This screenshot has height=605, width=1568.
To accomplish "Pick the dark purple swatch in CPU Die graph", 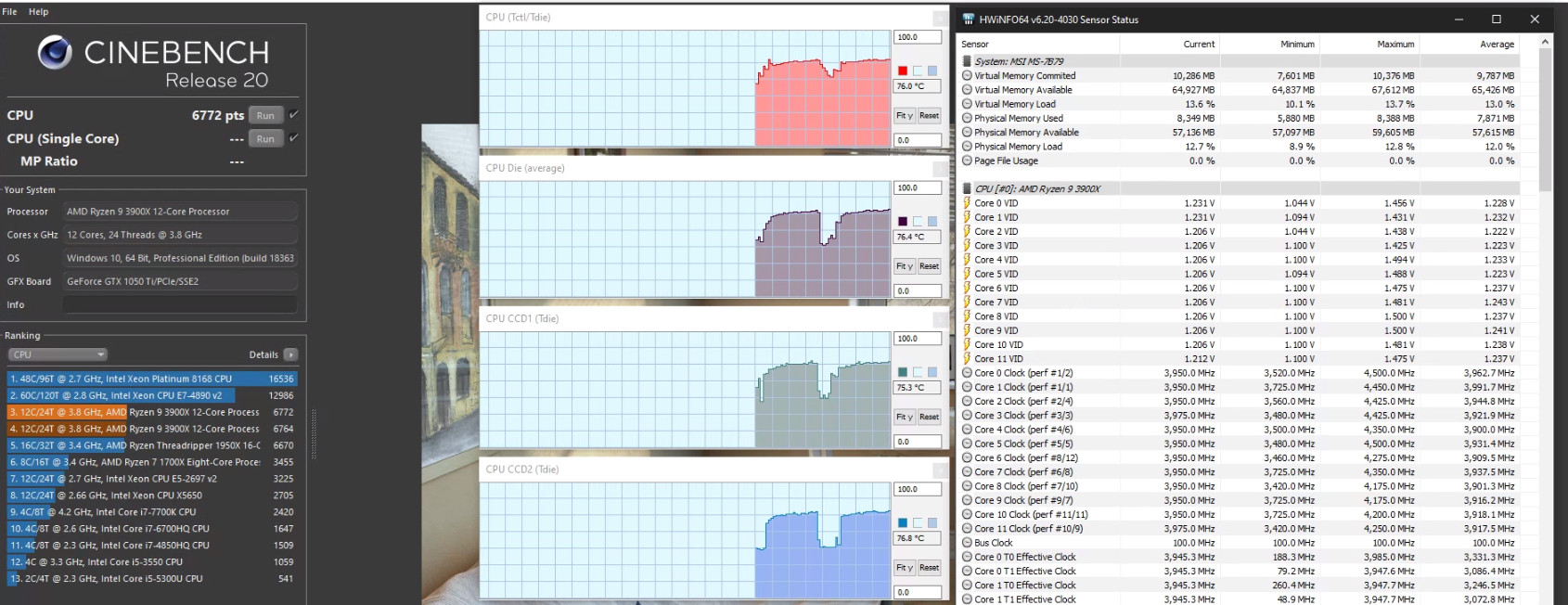I will (x=903, y=222).
